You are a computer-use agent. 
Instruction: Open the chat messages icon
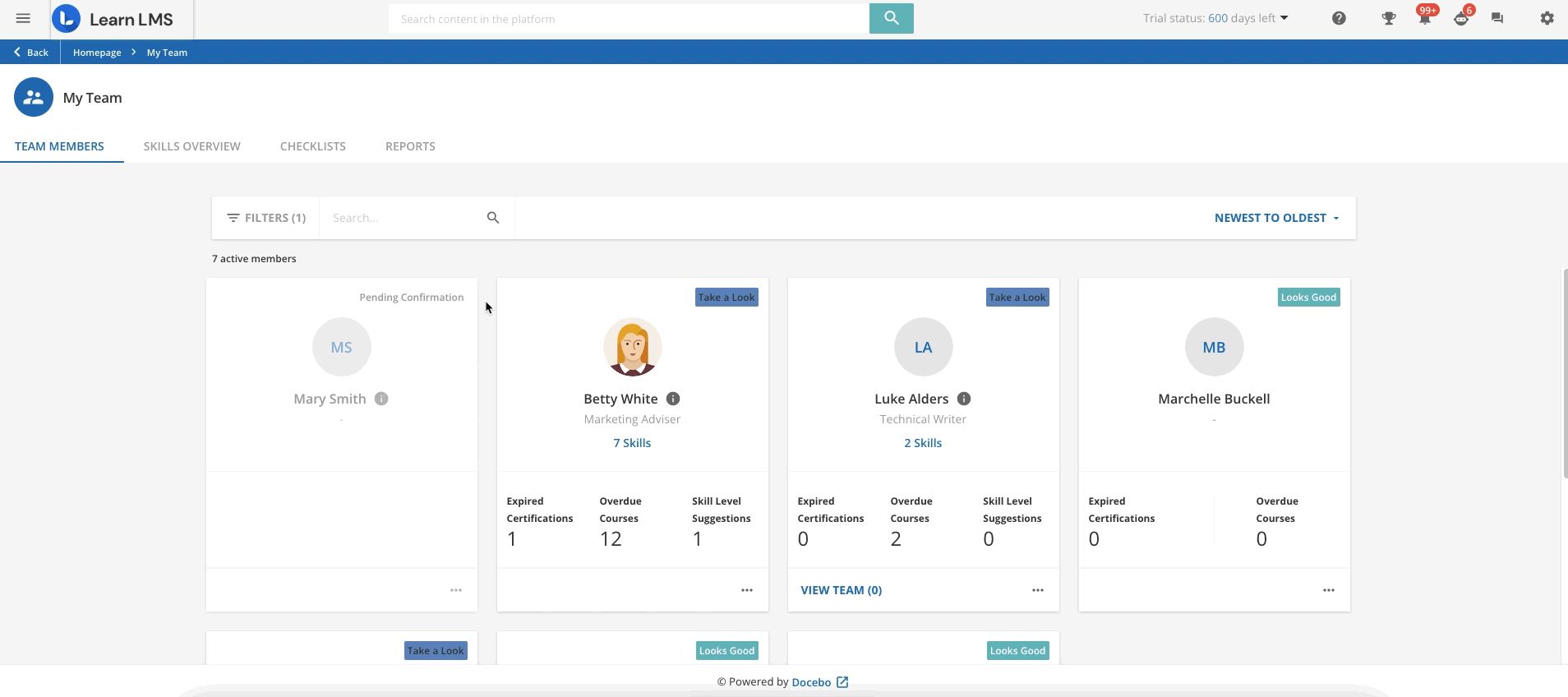(1497, 18)
